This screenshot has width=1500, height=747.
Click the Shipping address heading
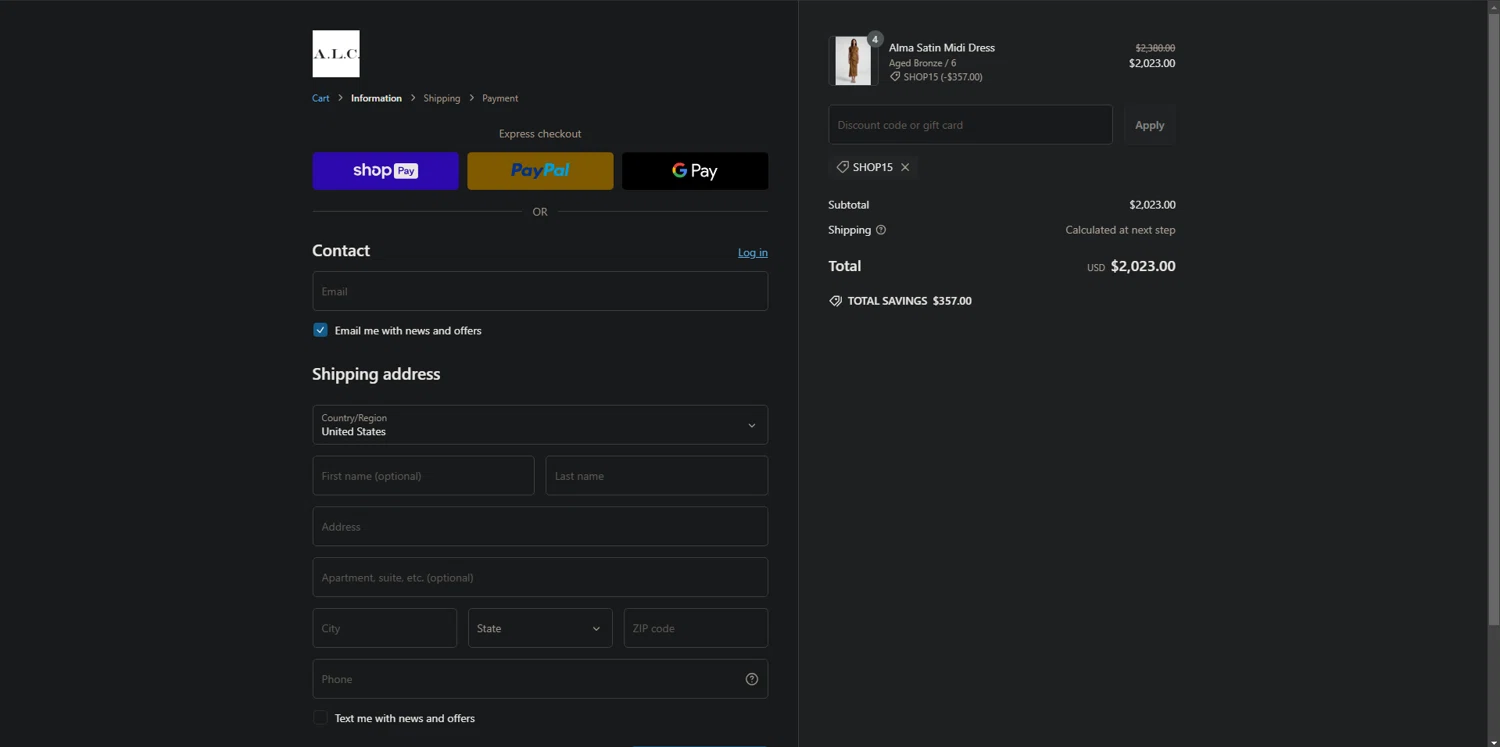point(376,374)
